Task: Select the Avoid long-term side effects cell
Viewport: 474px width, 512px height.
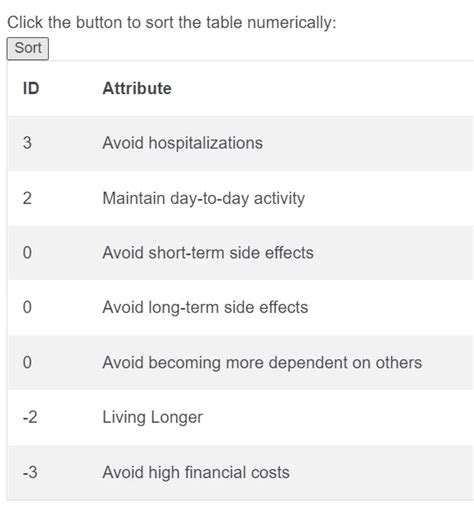Action: [x=205, y=307]
